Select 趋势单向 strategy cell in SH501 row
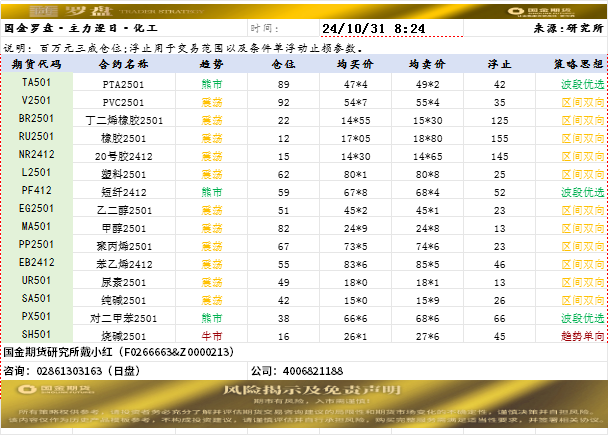Image resolution: width=608 pixels, height=435 pixels. [572, 336]
